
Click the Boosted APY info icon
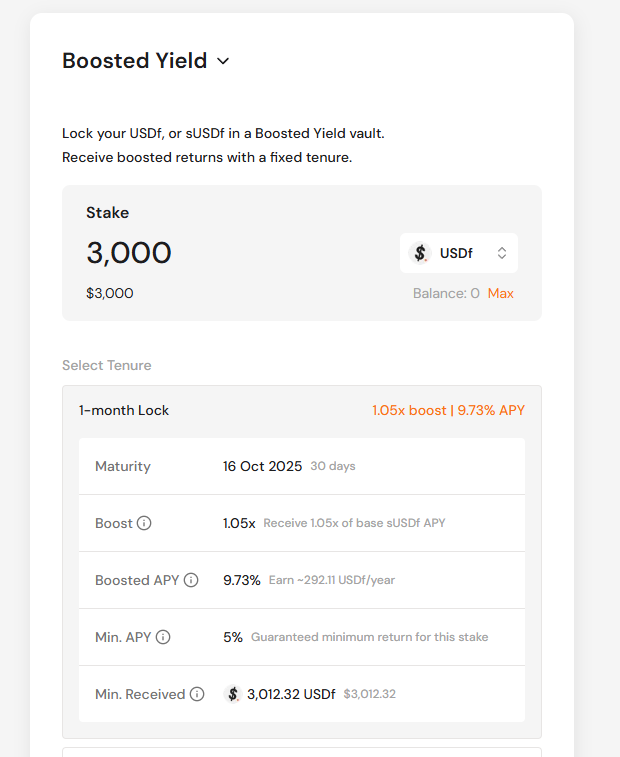click(191, 580)
